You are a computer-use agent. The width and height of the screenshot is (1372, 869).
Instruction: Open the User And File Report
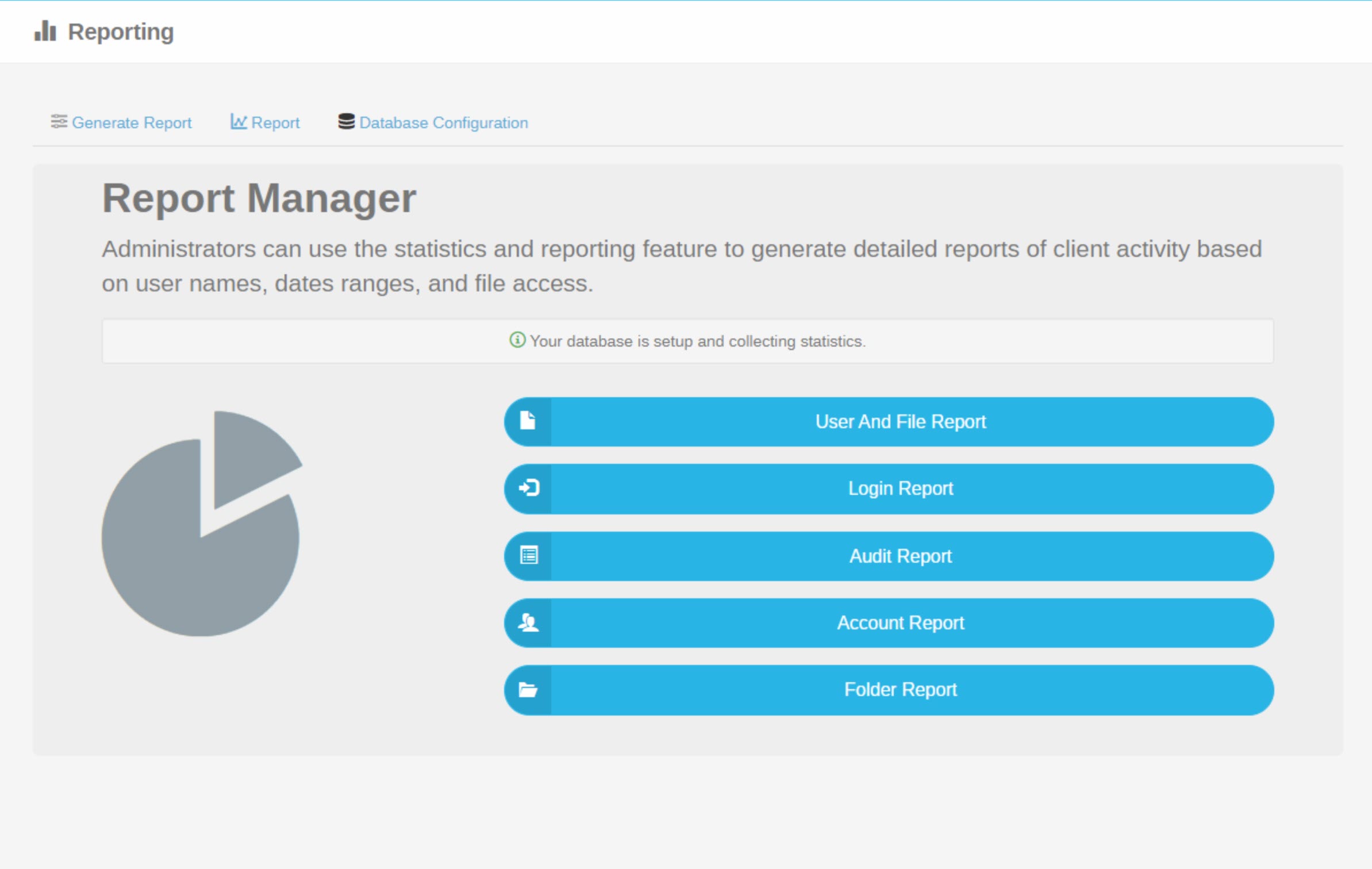click(889, 421)
